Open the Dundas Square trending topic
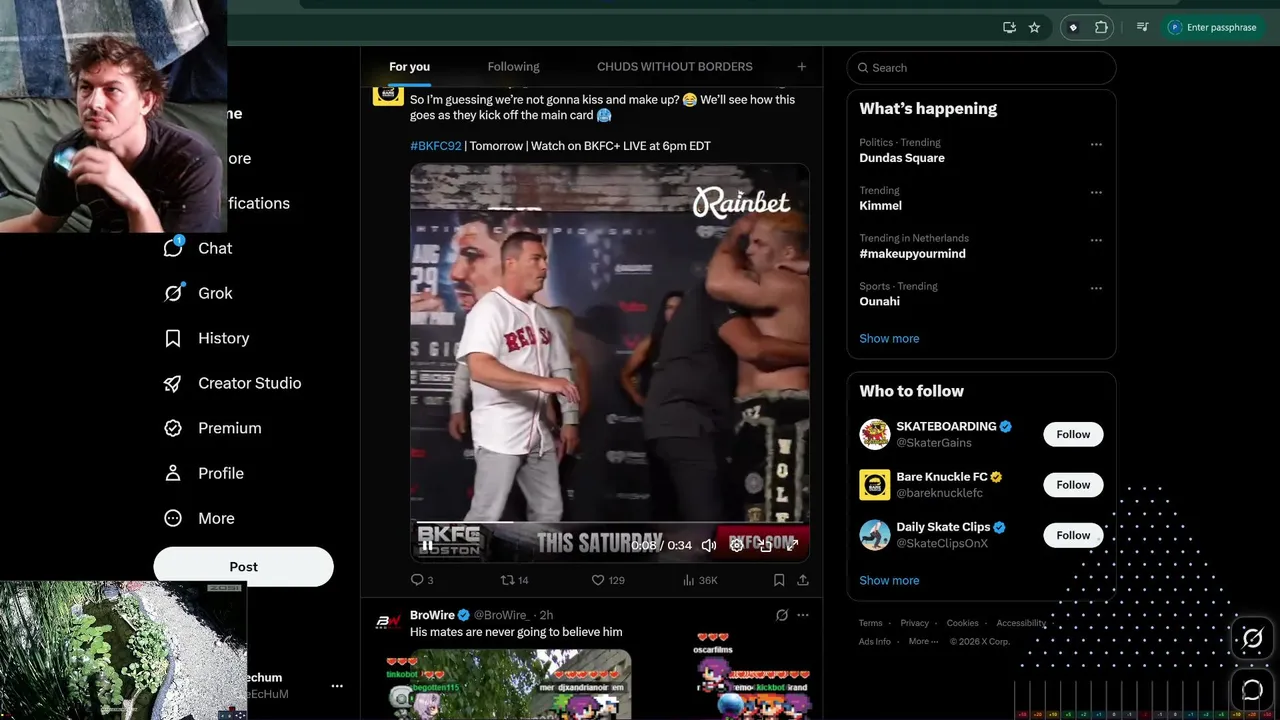Image resolution: width=1280 pixels, height=720 pixels. [x=902, y=158]
